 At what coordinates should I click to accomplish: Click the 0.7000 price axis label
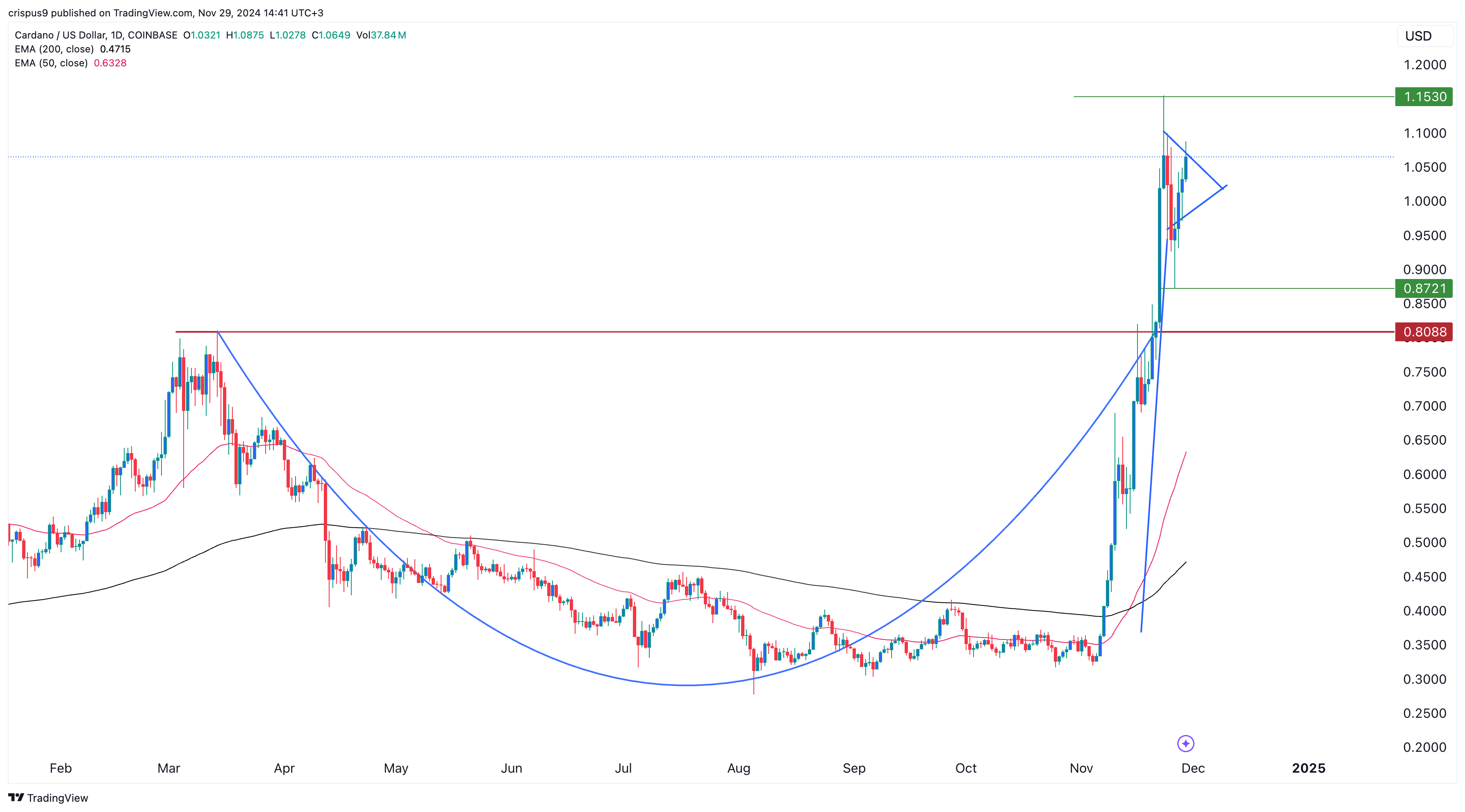(1424, 406)
